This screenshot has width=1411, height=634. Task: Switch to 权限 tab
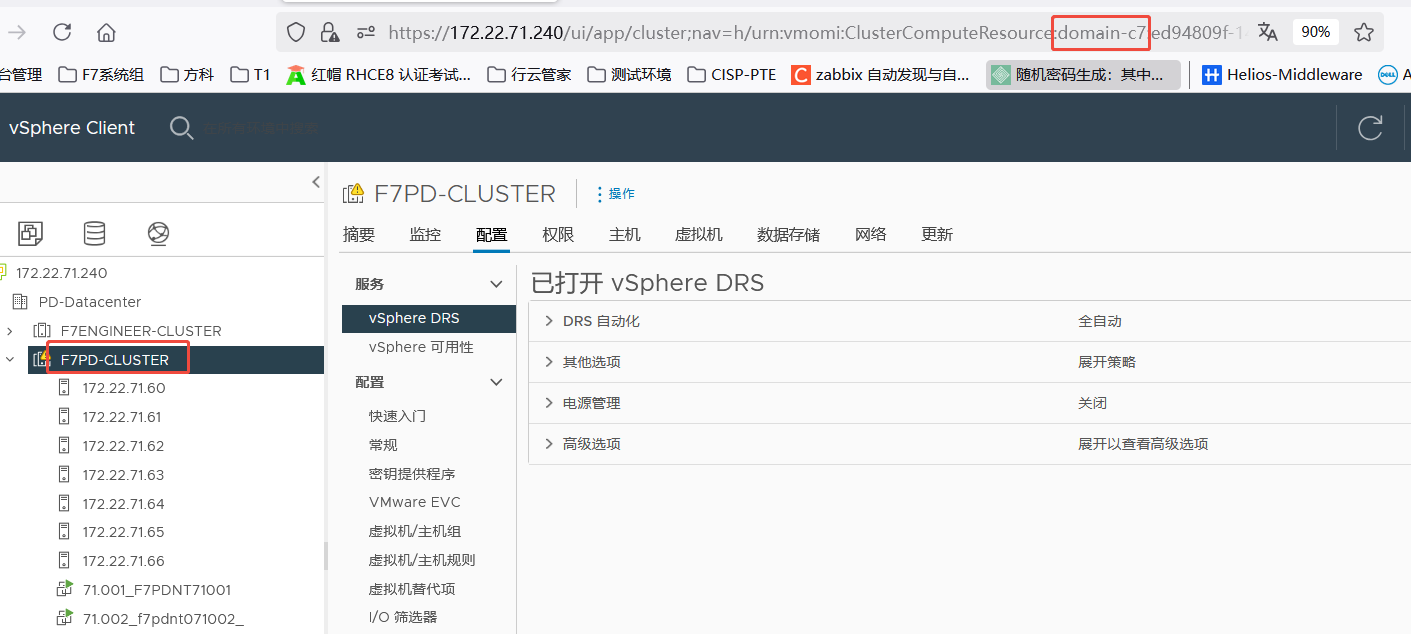click(x=558, y=235)
